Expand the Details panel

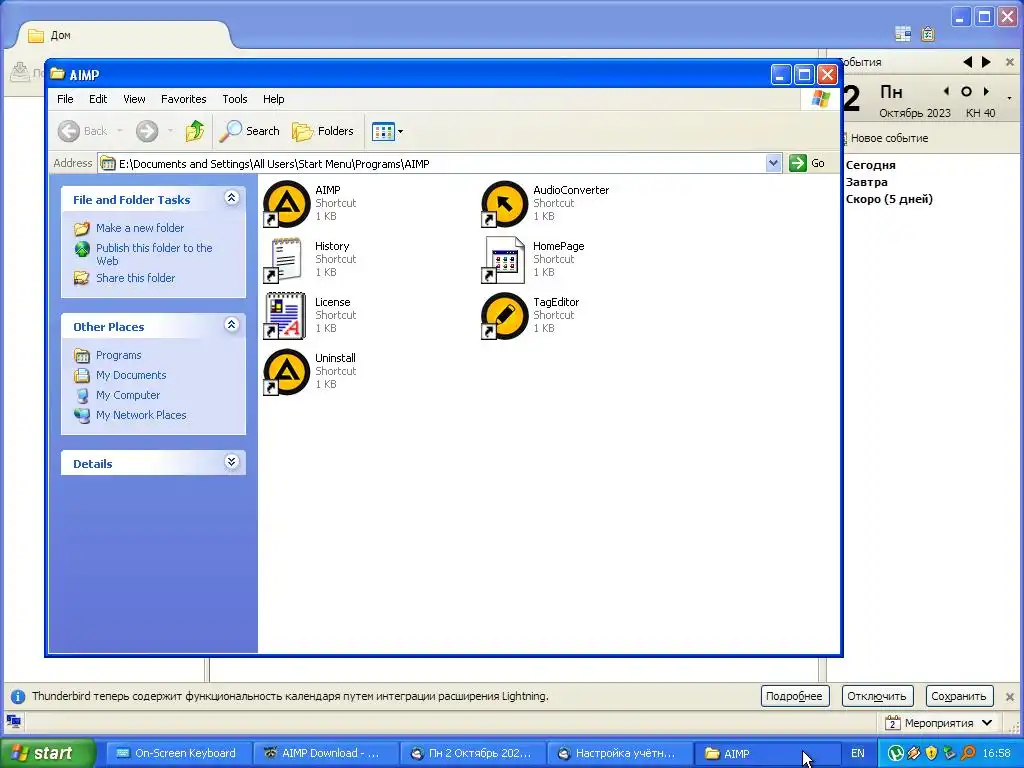pyautogui.click(x=231, y=462)
